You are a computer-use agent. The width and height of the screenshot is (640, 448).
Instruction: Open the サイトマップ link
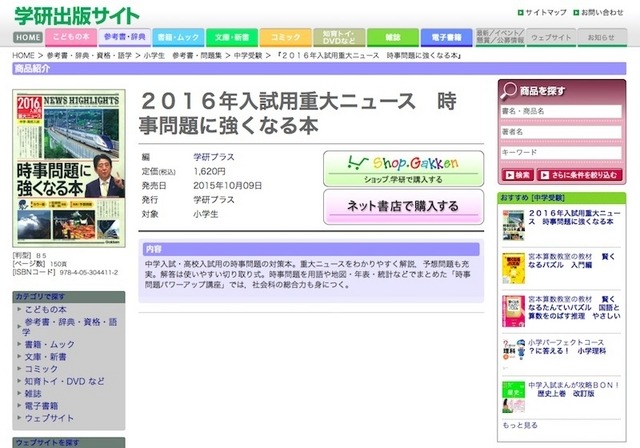[542, 13]
